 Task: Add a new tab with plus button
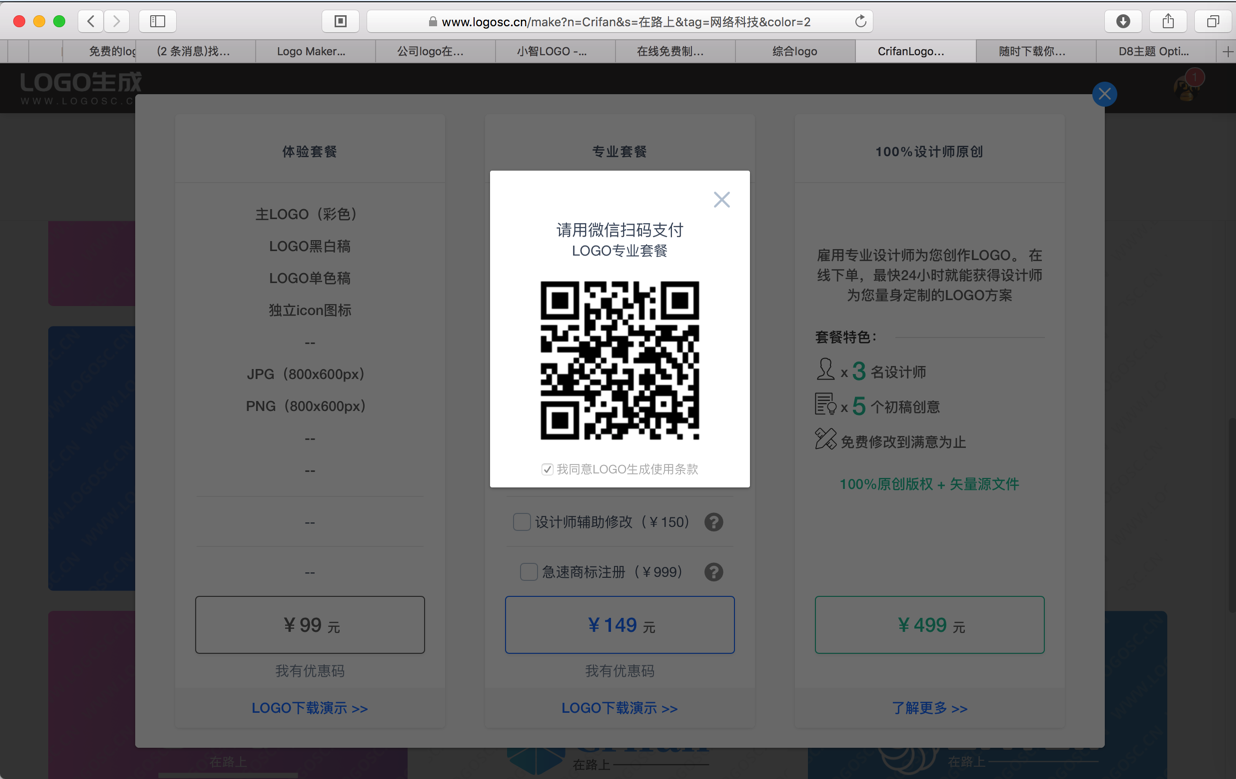tap(1227, 51)
